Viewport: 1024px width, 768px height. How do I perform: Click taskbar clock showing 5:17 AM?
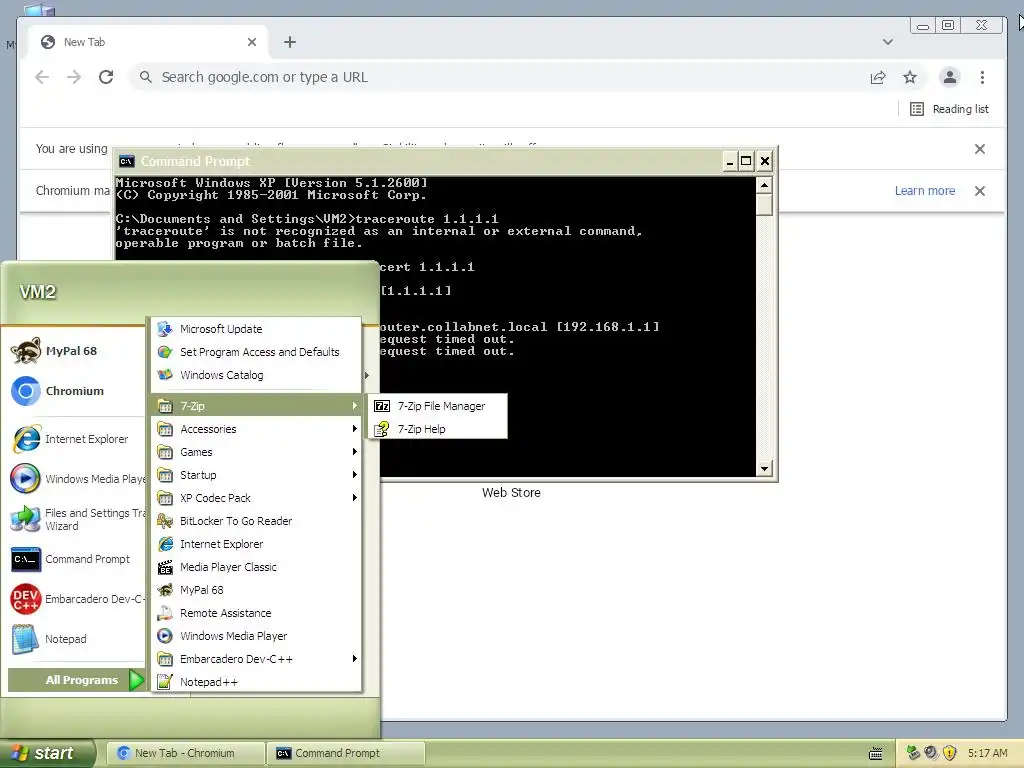coord(987,753)
